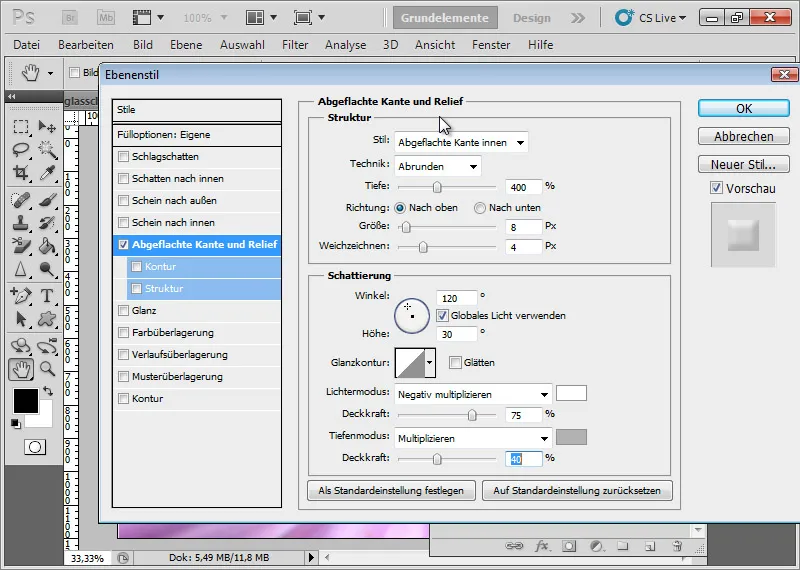The width and height of the screenshot is (800, 570).
Task: Click the OK button
Action: pos(743,109)
